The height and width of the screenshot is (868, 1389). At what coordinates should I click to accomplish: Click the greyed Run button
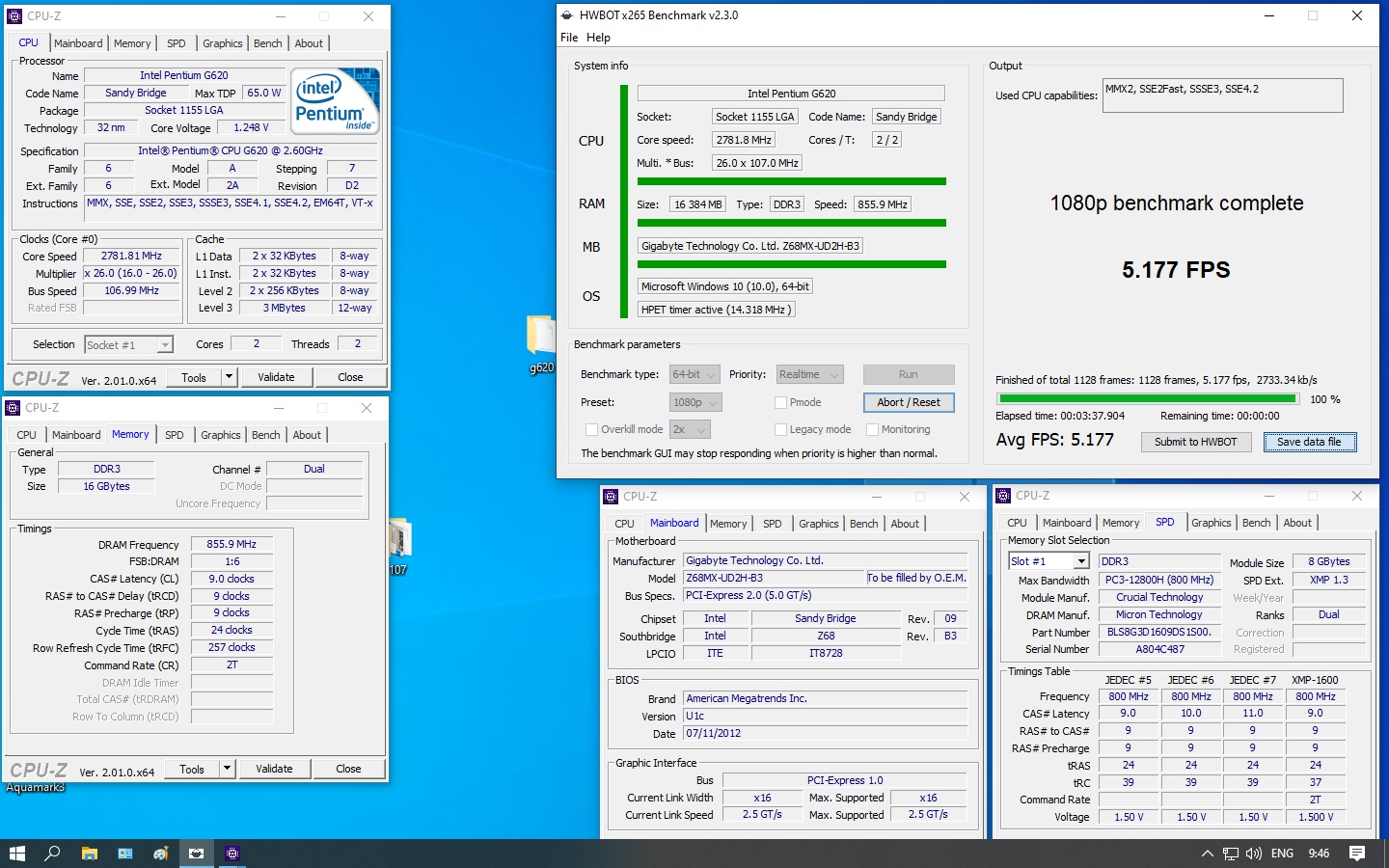point(909,374)
